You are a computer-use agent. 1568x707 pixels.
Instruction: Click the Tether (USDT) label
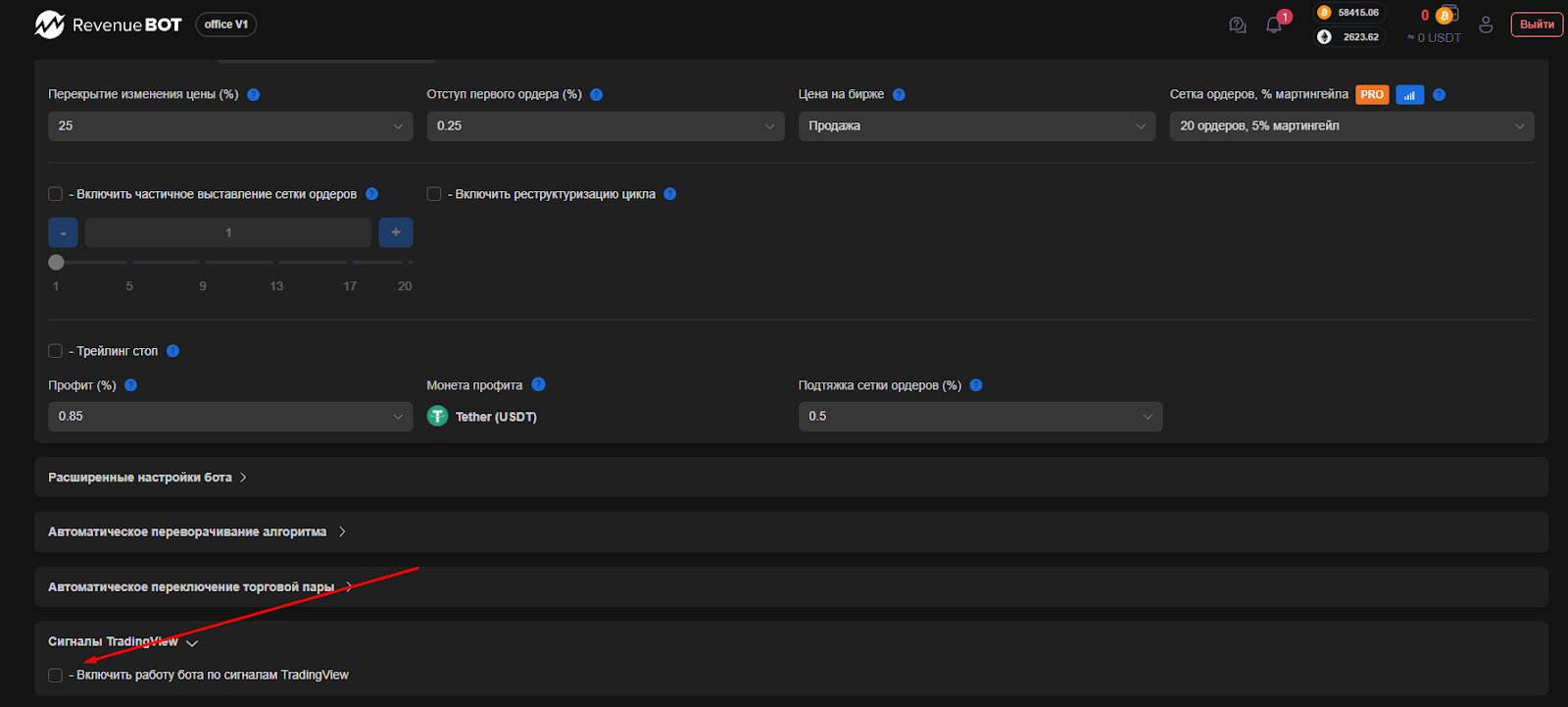496,417
